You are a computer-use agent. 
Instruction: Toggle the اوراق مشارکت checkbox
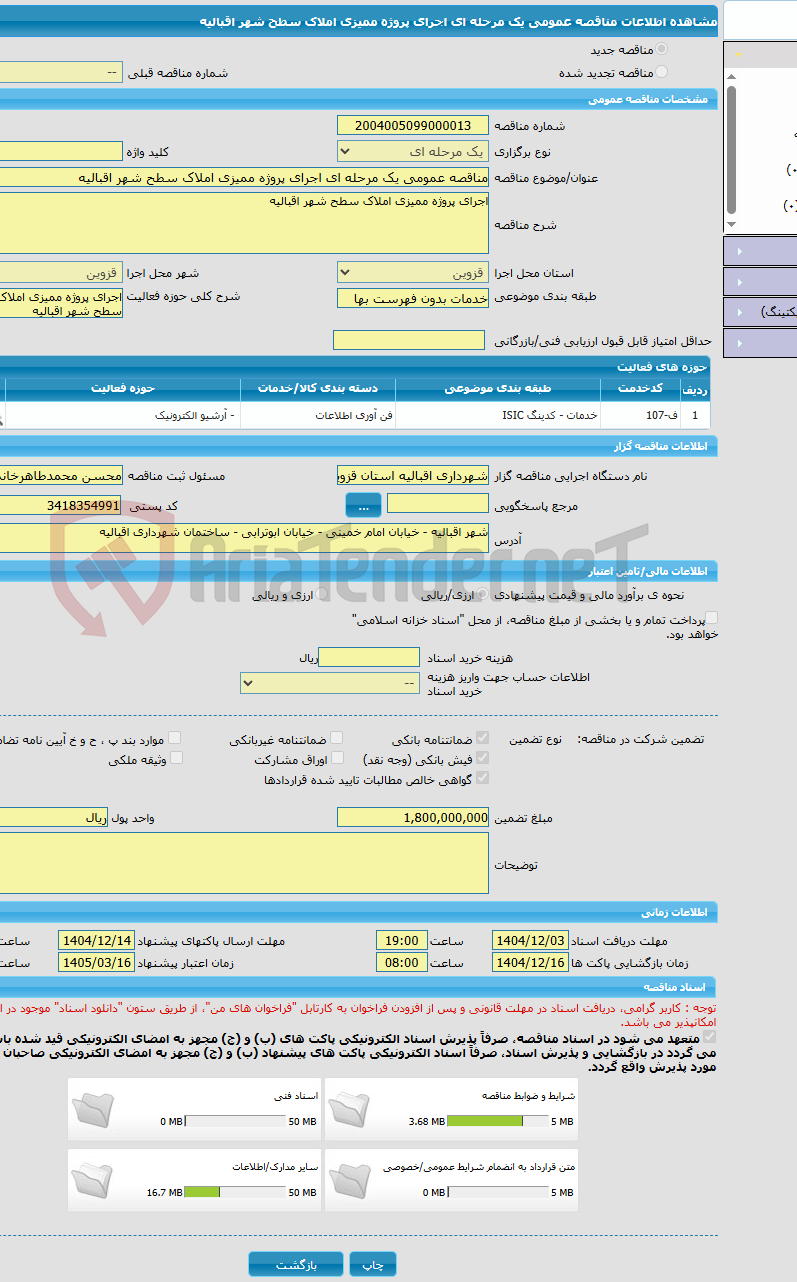tap(337, 759)
